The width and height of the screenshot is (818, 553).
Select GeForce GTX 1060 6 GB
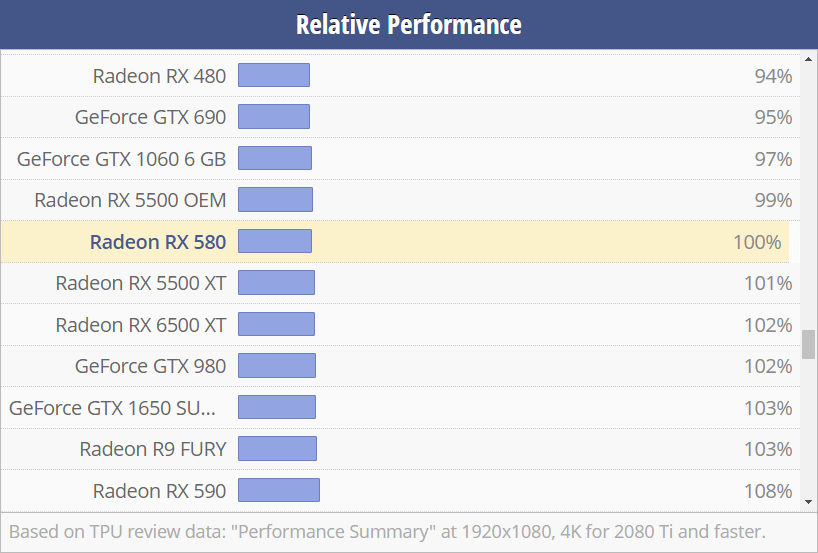point(121,159)
